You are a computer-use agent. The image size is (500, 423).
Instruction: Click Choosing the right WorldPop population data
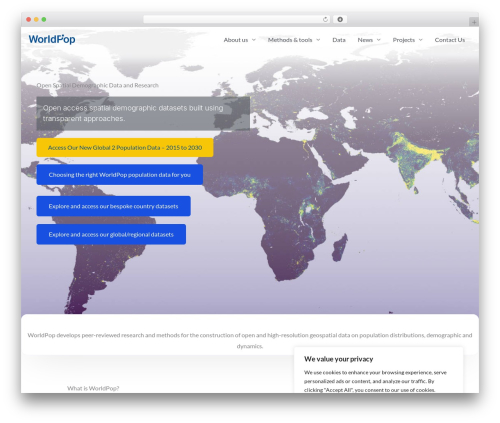pos(120,175)
